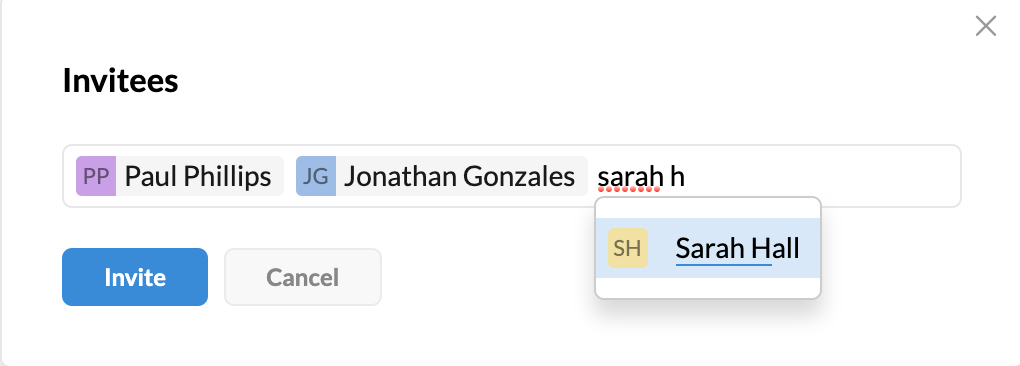Viewport: 1020px width, 366px height.
Task: Click the PP avatar for Paul Phillips
Action: click(x=96, y=176)
